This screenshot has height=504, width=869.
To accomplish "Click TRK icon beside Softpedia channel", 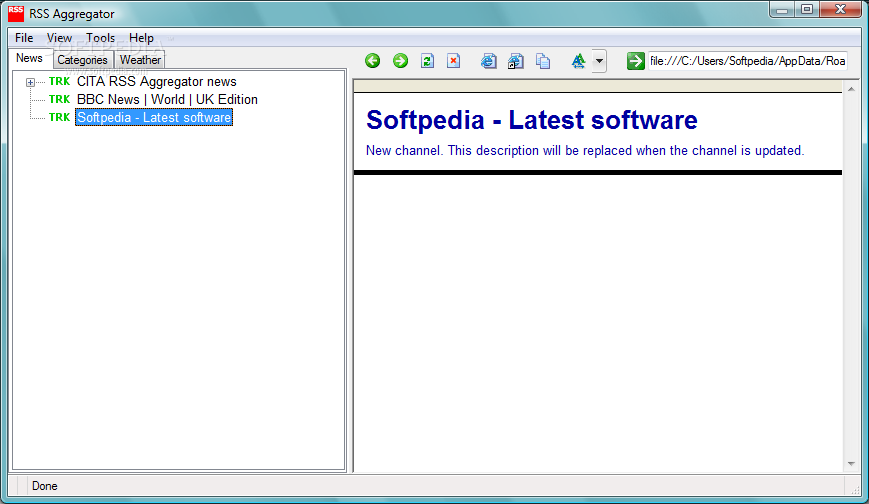I will coord(59,118).
